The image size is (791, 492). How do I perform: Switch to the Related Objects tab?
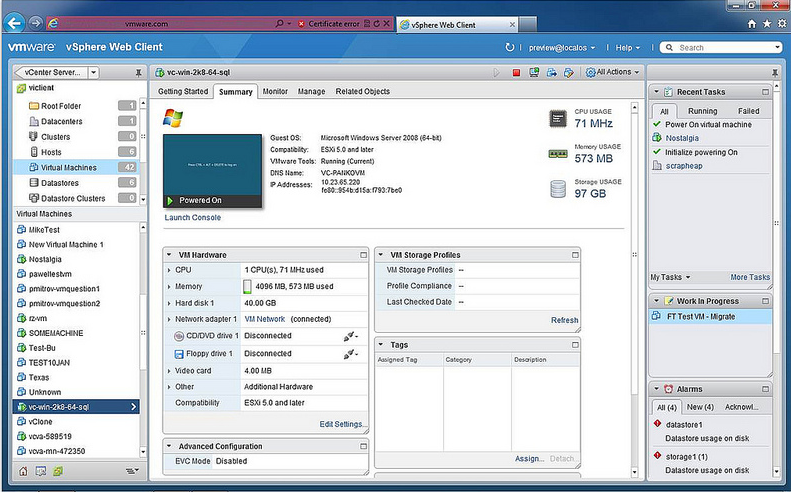pos(363,92)
